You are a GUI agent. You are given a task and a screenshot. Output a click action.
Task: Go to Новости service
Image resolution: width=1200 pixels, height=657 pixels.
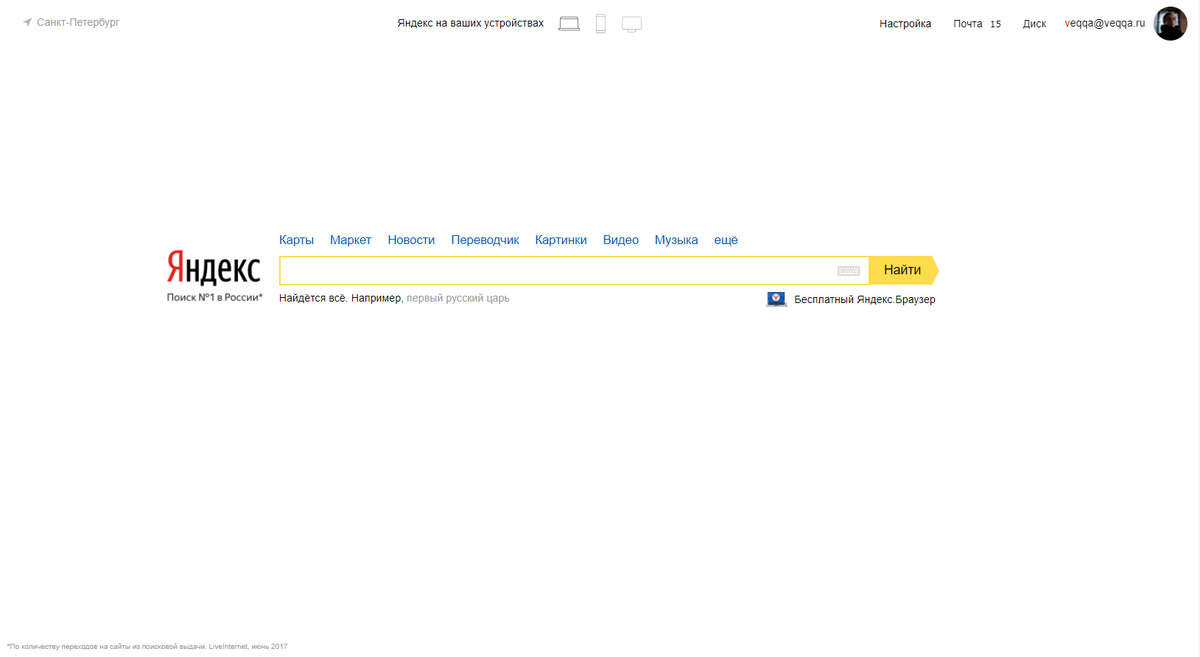tap(411, 240)
